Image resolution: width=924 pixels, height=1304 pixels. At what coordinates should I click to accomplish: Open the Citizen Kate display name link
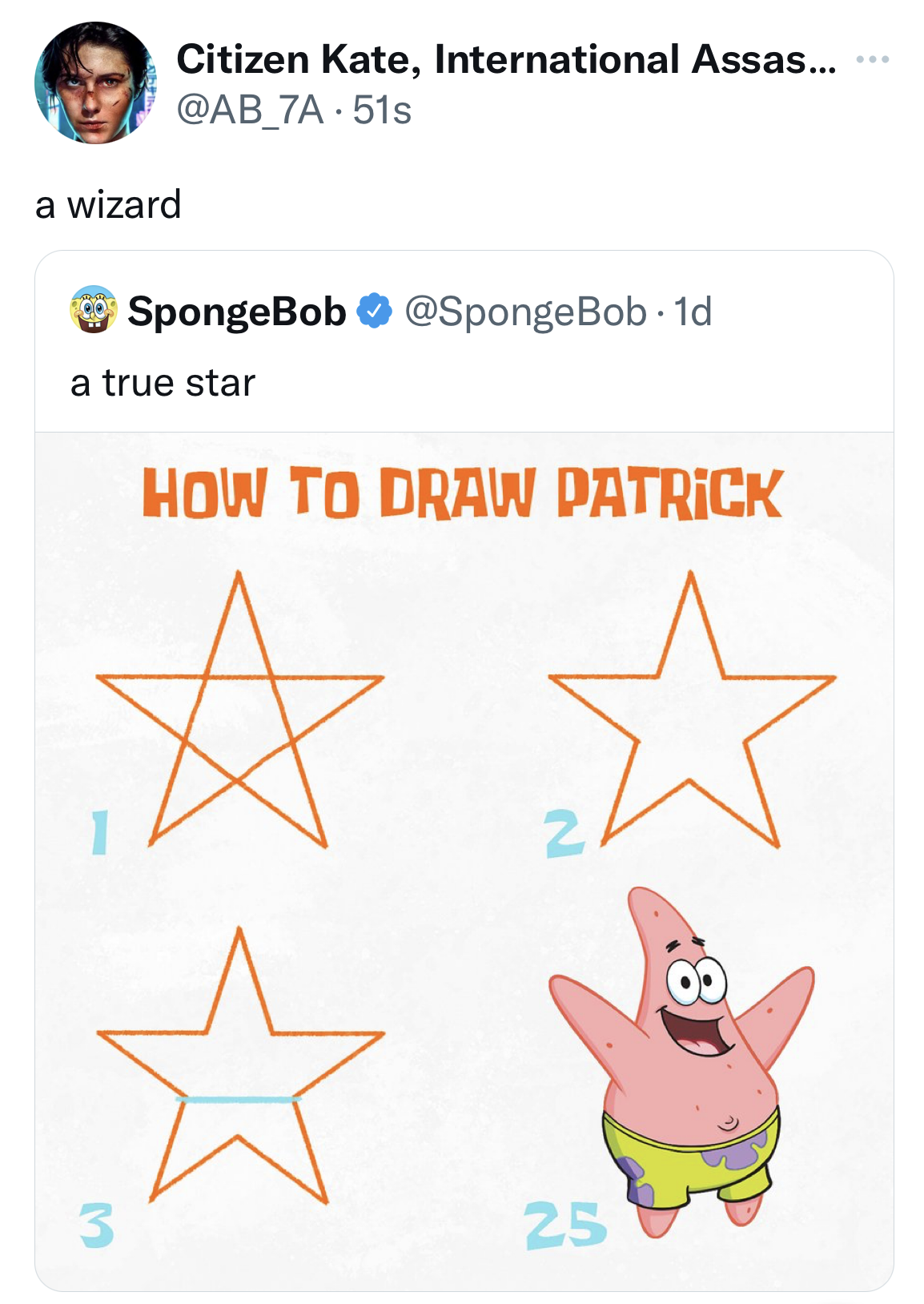(x=506, y=59)
